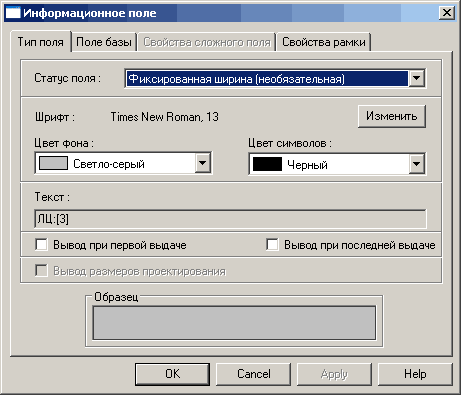Click the Черный symbol color swatch

click(267, 164)
